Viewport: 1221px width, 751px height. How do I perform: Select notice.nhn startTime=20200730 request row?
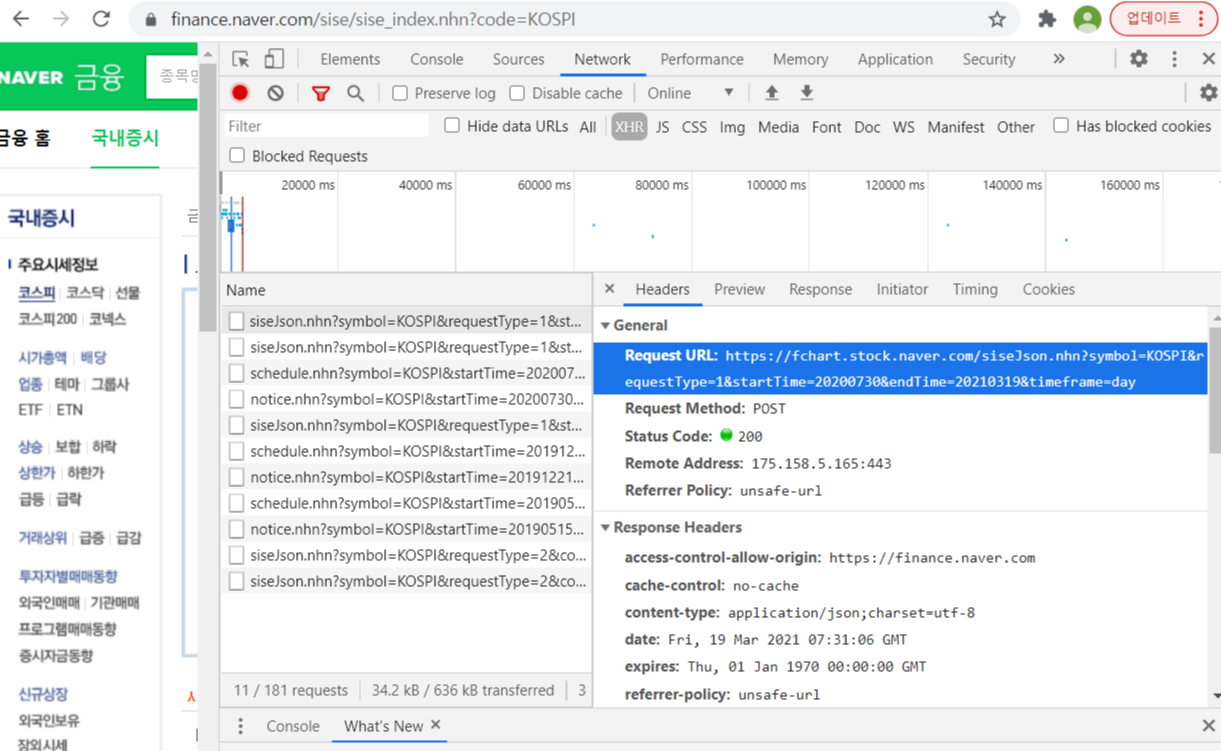(406, 399)
